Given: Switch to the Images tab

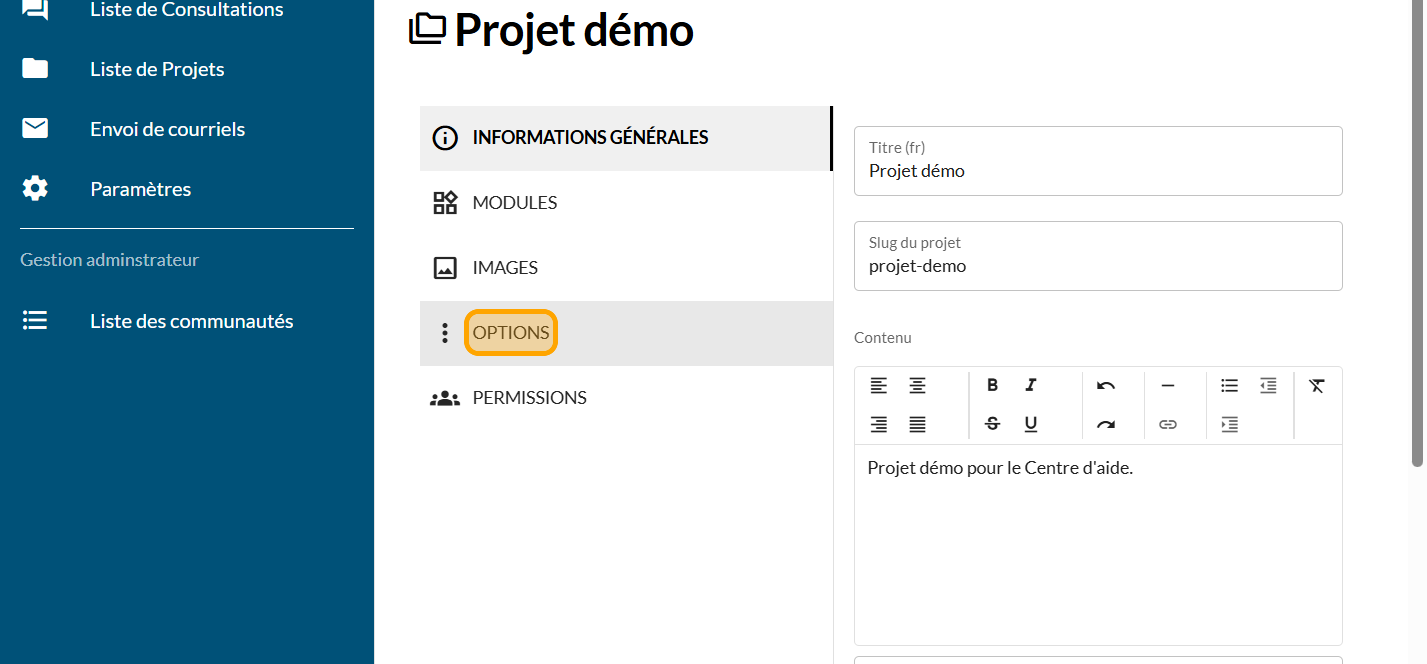Looking at the screenshot, I should [505, 268].
